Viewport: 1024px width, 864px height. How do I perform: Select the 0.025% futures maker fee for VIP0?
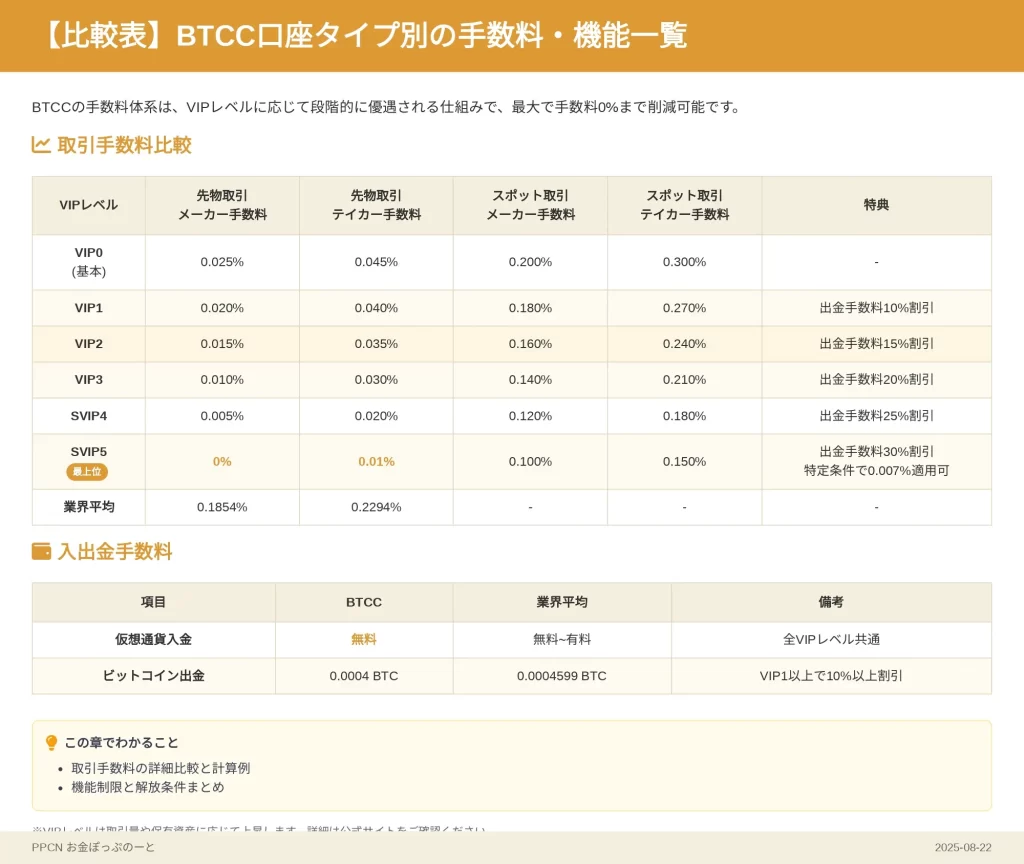click(222, 262)
